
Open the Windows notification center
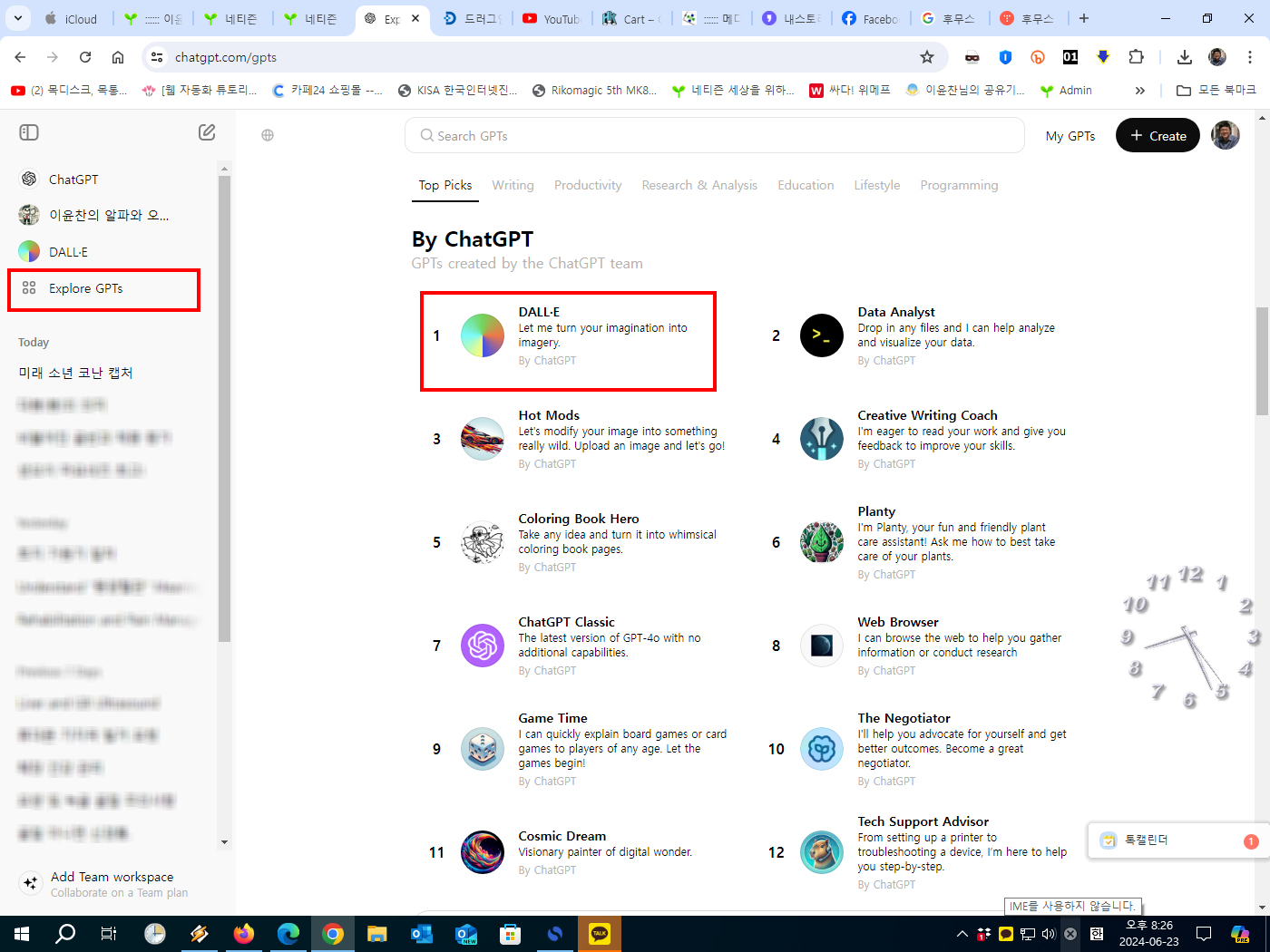click(1204, 934)
